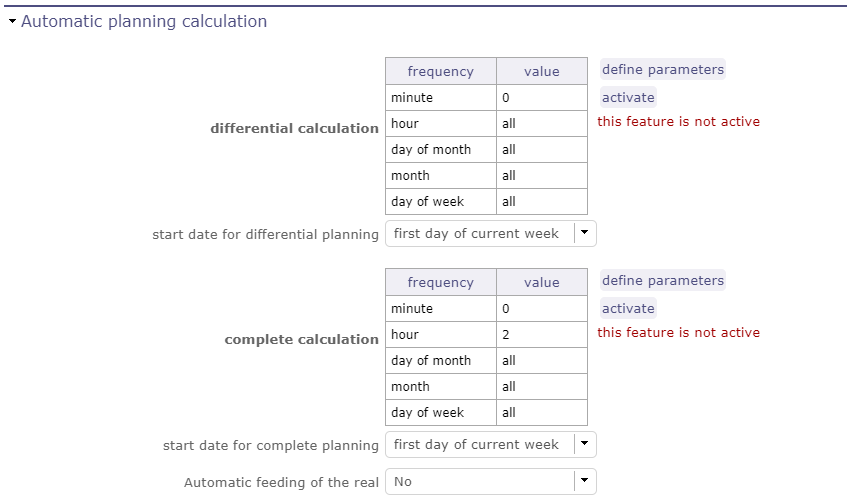
Task: Activate the differential calculation feature
Action: click(628, 97)
